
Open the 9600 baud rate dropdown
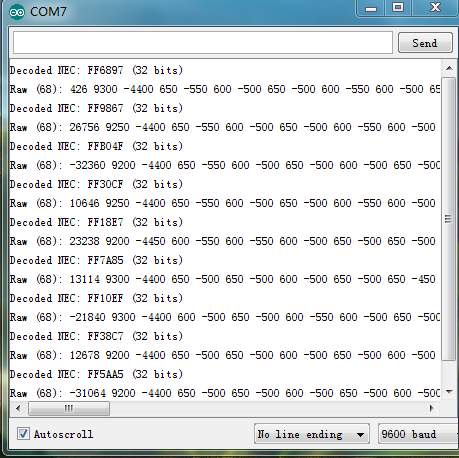(418, 434)
